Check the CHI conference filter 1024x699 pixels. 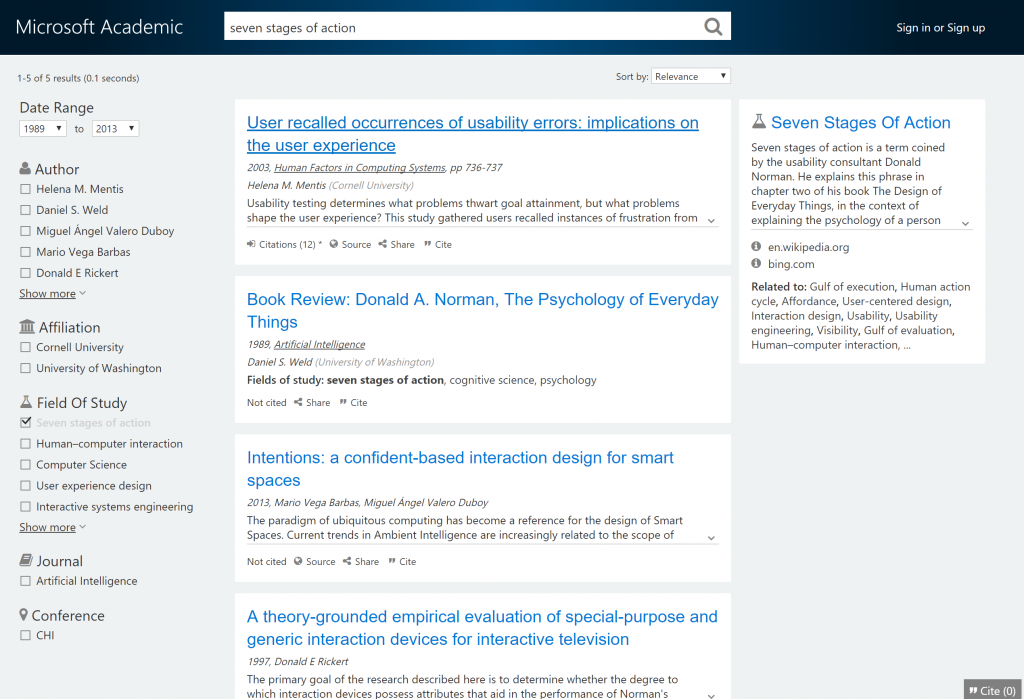[25, 635]
